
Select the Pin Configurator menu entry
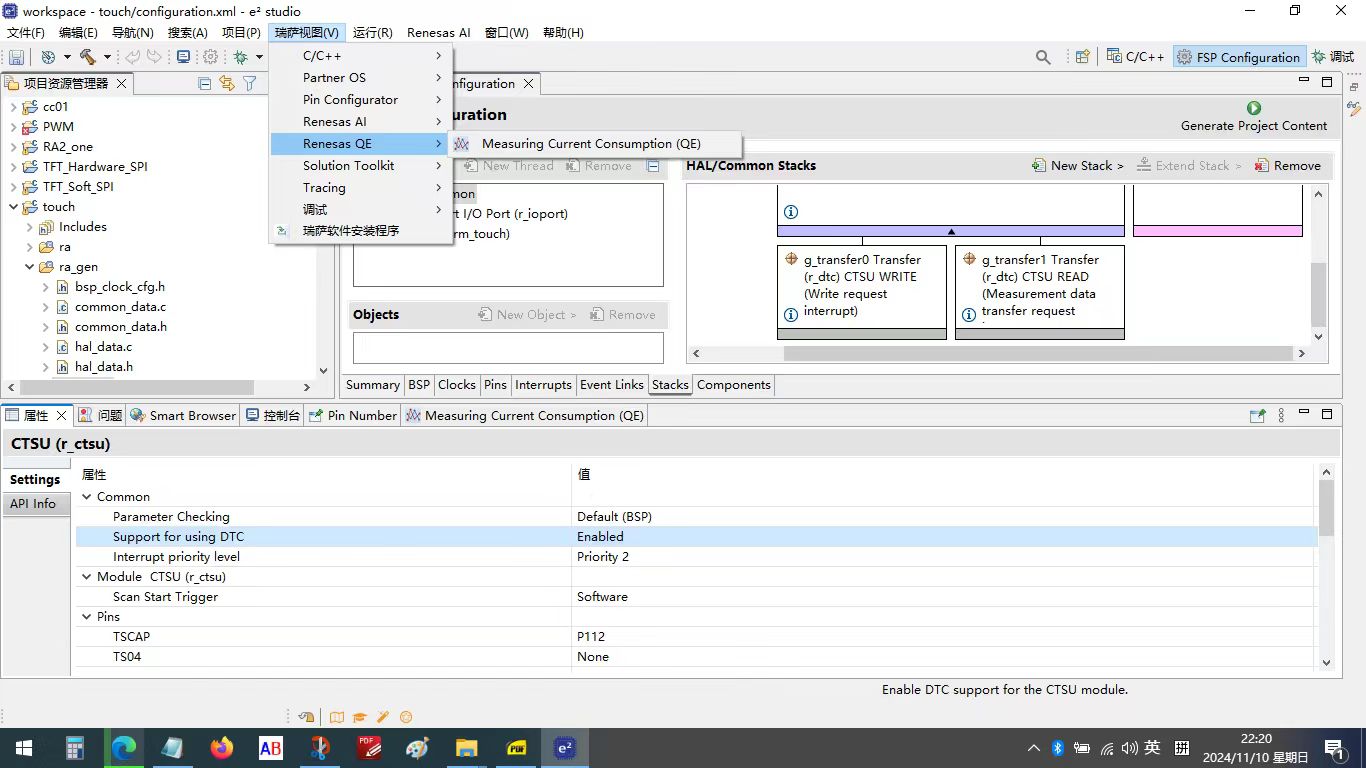click(360, 100)
